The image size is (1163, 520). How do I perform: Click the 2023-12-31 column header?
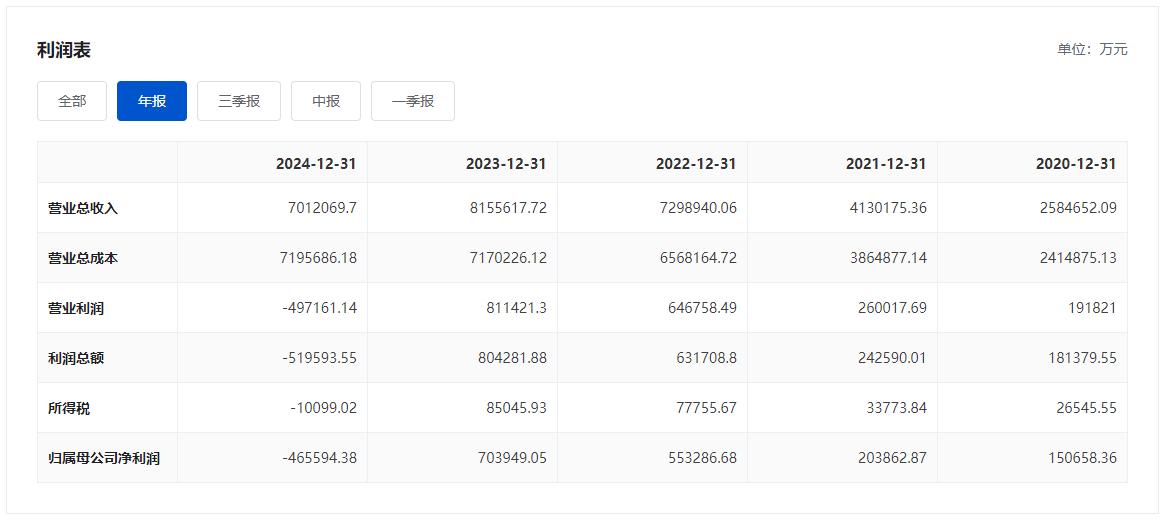coord(506,163)
